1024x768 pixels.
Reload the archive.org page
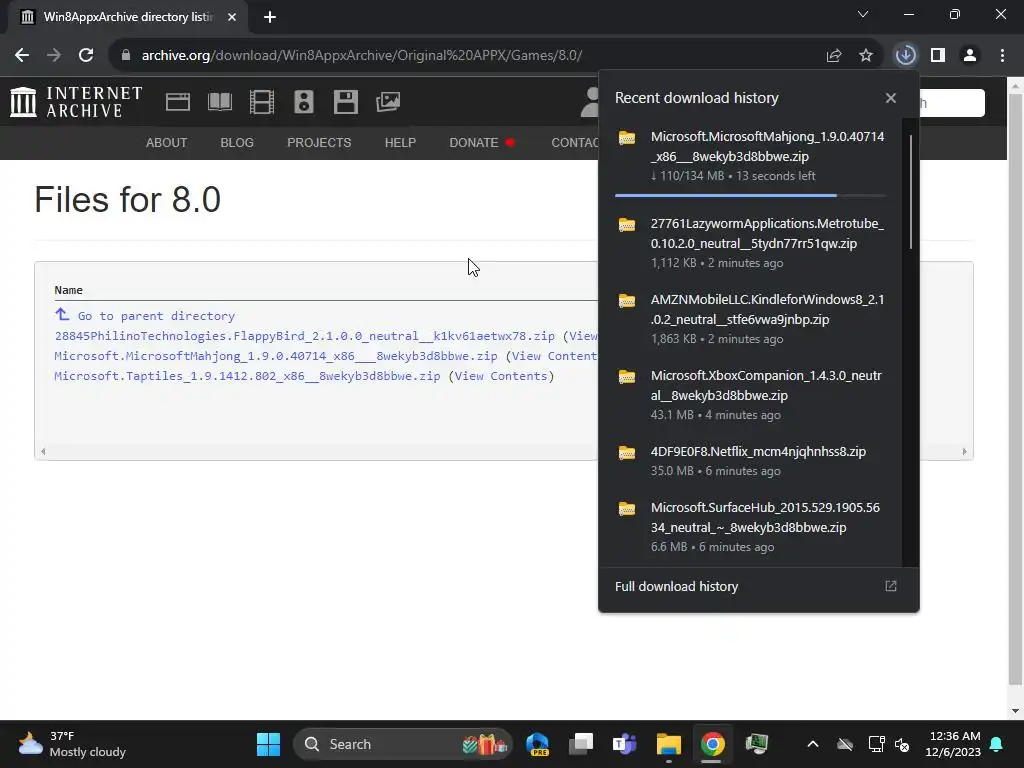coord(86,55)
